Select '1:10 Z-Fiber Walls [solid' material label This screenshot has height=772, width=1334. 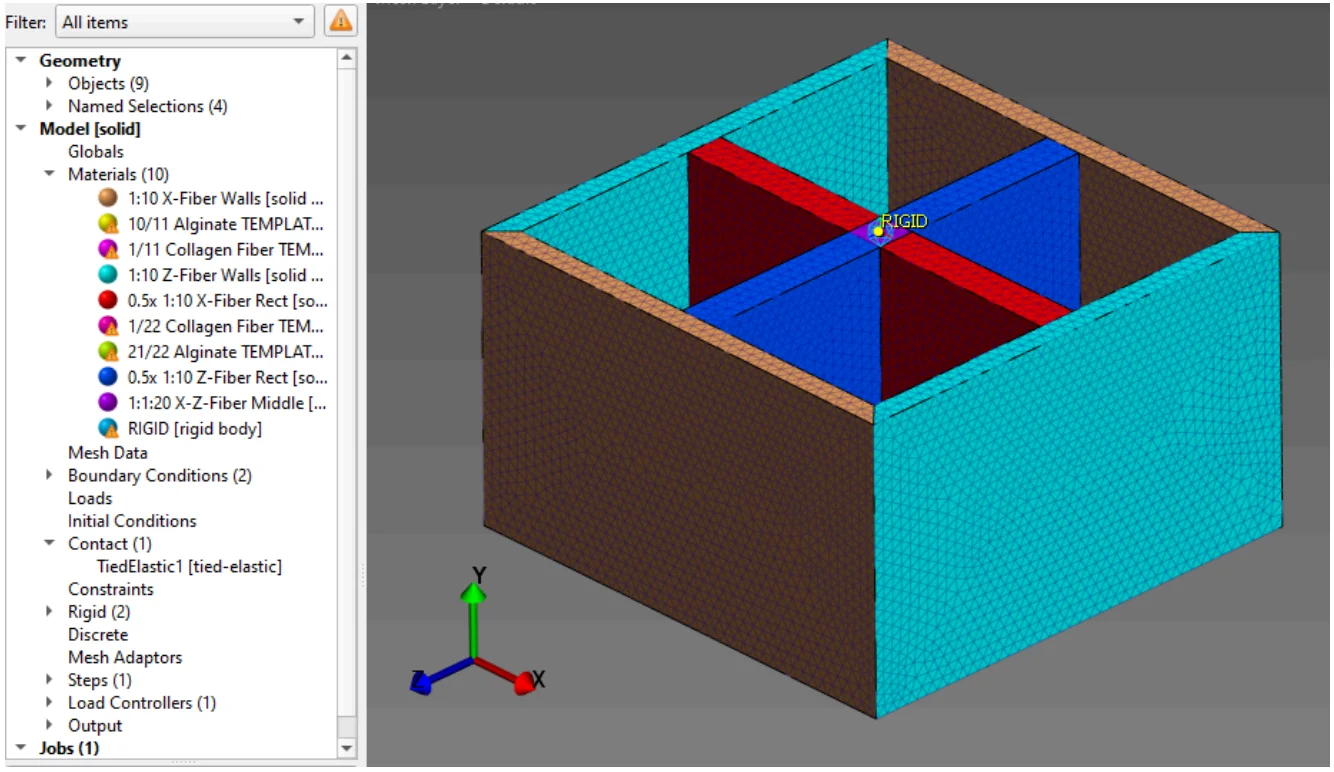coord(226,275)
